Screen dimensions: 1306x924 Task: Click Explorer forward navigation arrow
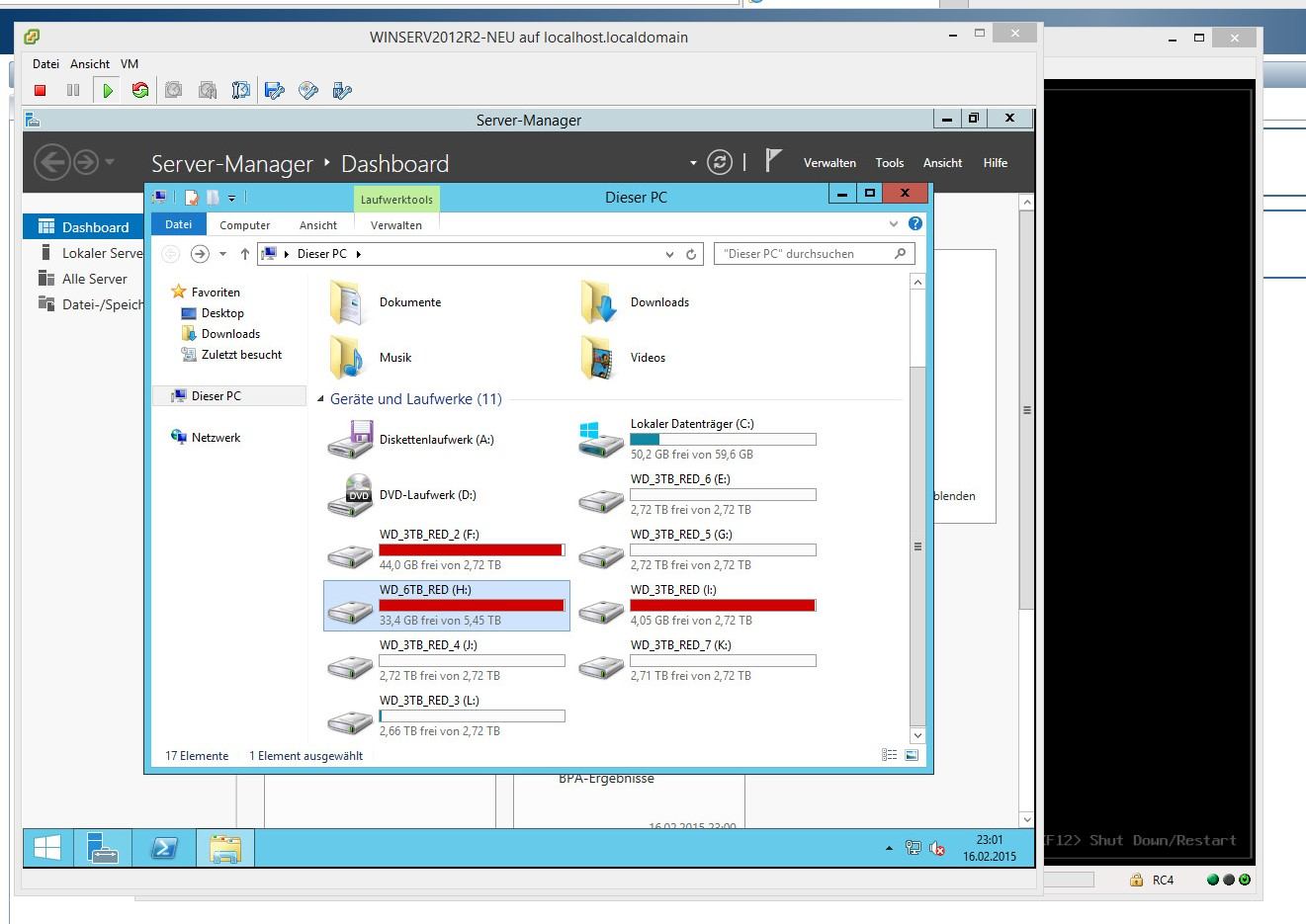[x=200, y=254]
